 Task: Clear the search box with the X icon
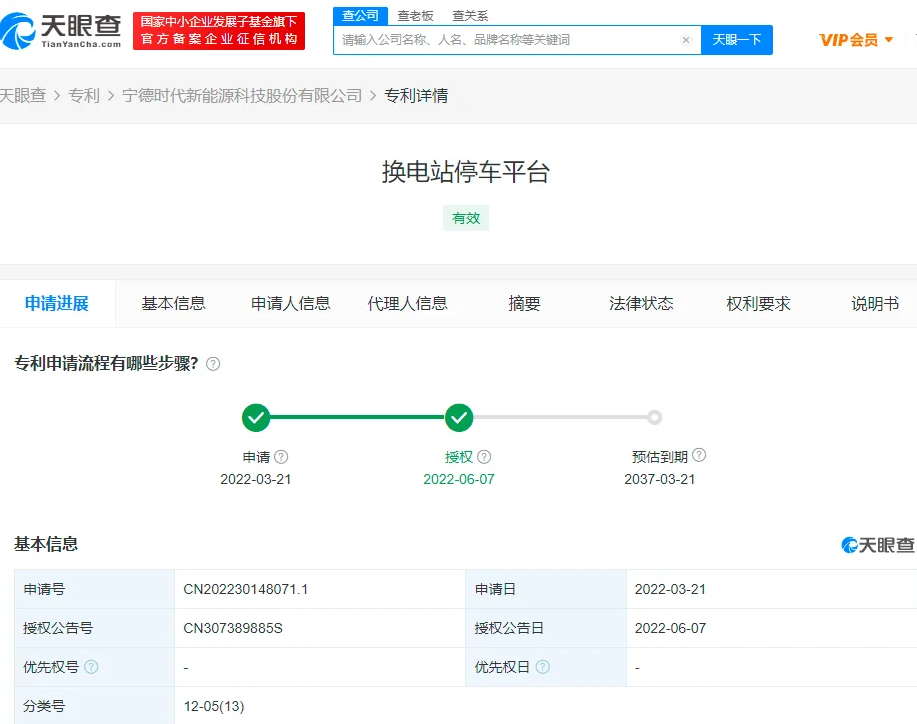(x=686, y=40)
